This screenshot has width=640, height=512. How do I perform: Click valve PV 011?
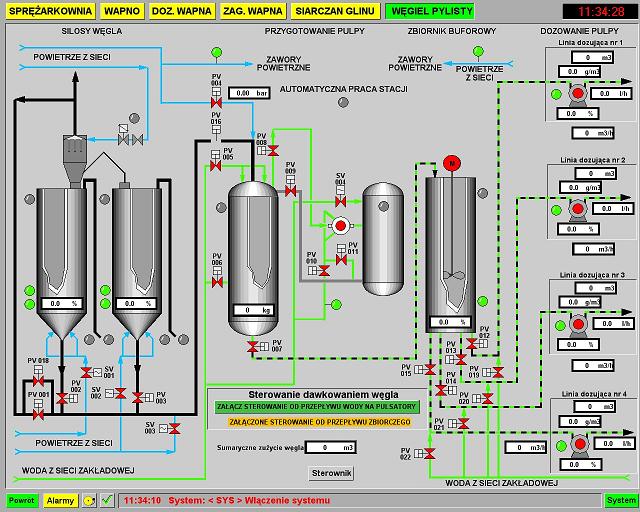(x=341, y=259)
